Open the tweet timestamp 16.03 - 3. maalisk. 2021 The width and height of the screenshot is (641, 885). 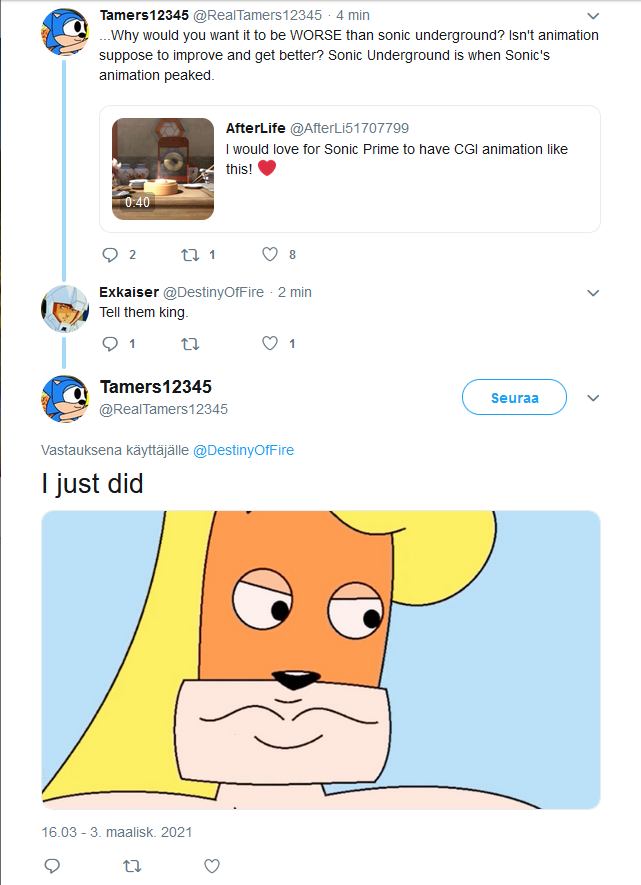[117, 832]
